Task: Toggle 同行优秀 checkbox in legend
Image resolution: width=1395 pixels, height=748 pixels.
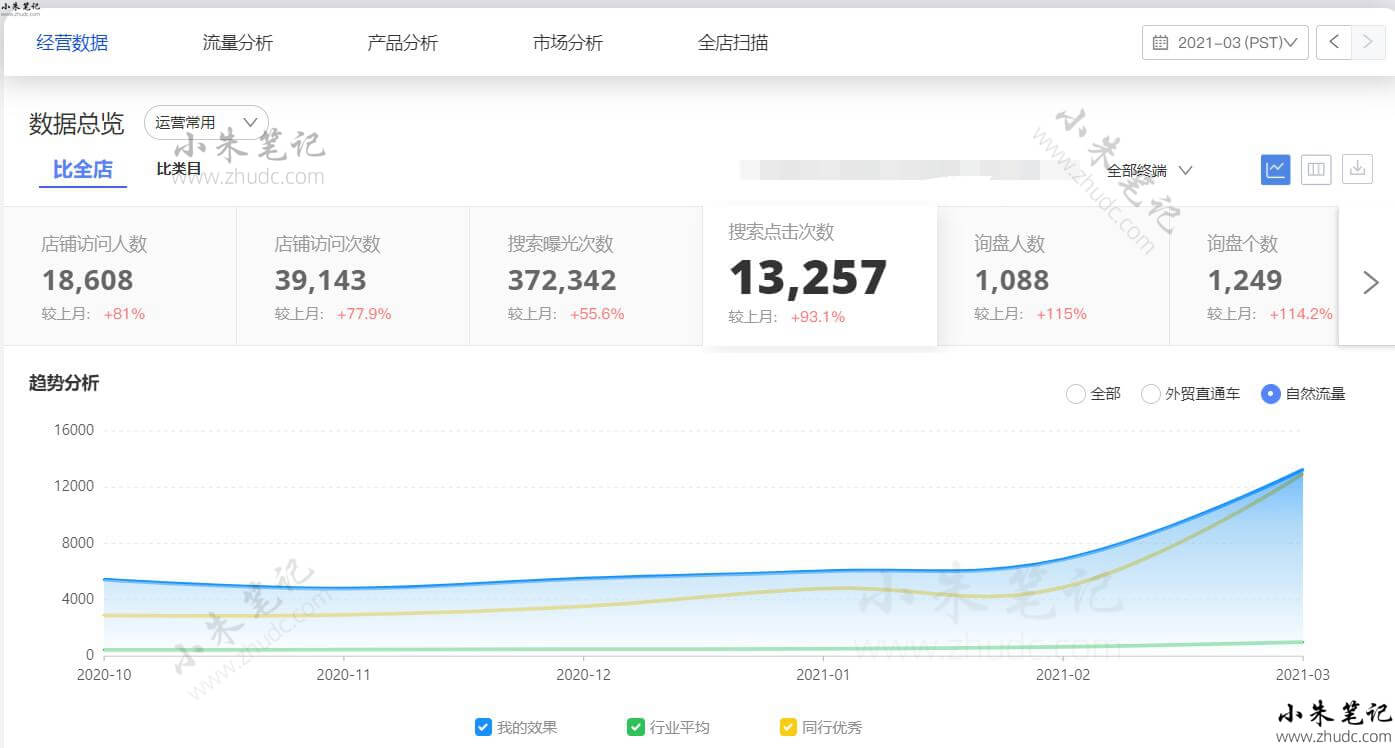Action: click(788, 727)
